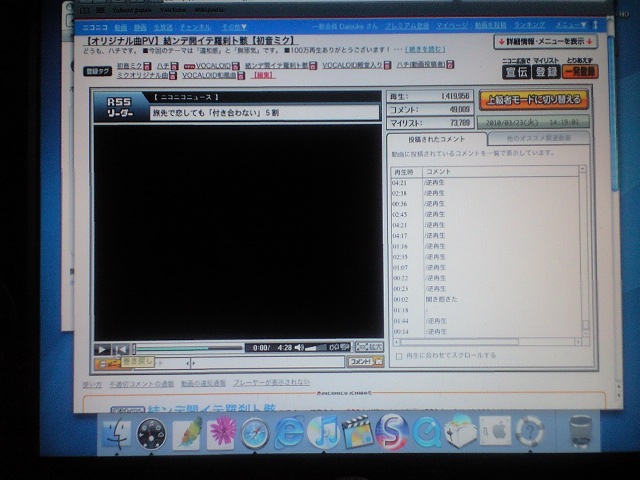Screen dimensions: 640x480
Task: Open System Preferences from the Dock
Action: point(495,430)
